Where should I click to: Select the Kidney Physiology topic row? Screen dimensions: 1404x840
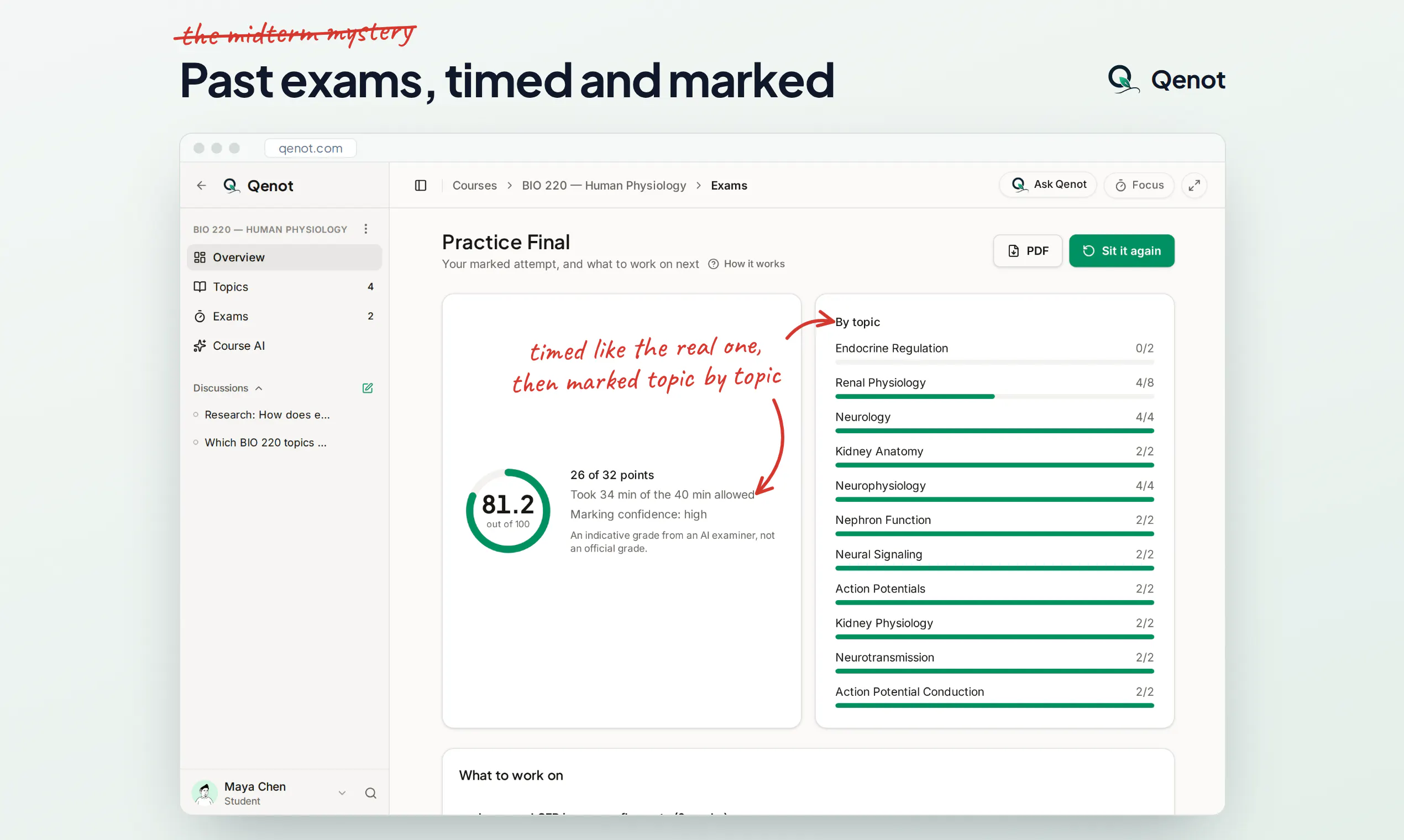pyautogui.click(x=994, y=629)
